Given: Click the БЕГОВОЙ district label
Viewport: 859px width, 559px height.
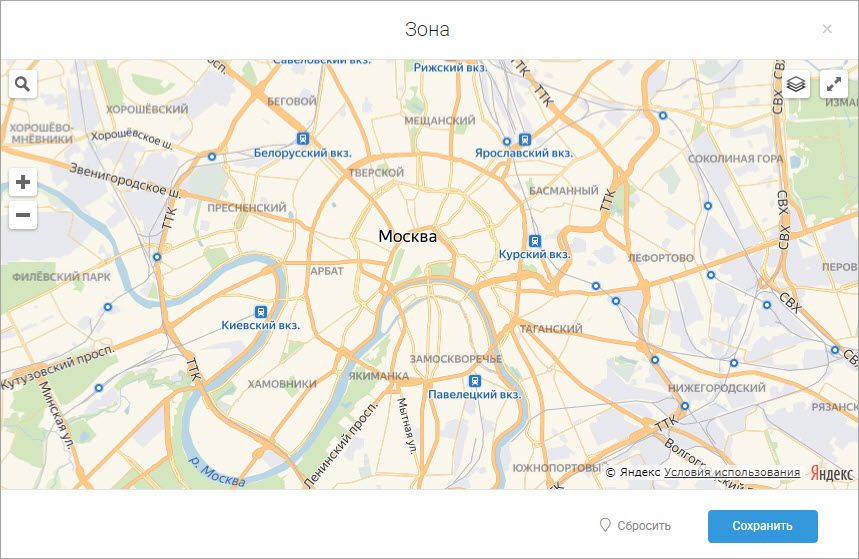Looking at the screenshot, I should pyautogui.click(x=292, y=101).
